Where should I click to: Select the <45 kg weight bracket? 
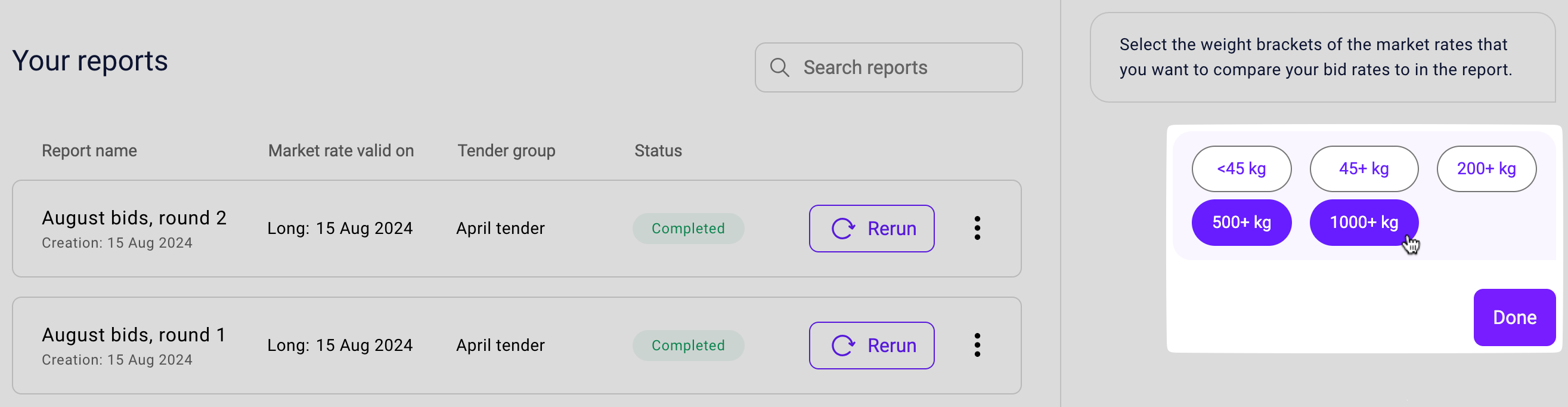tap(1241, 169)
